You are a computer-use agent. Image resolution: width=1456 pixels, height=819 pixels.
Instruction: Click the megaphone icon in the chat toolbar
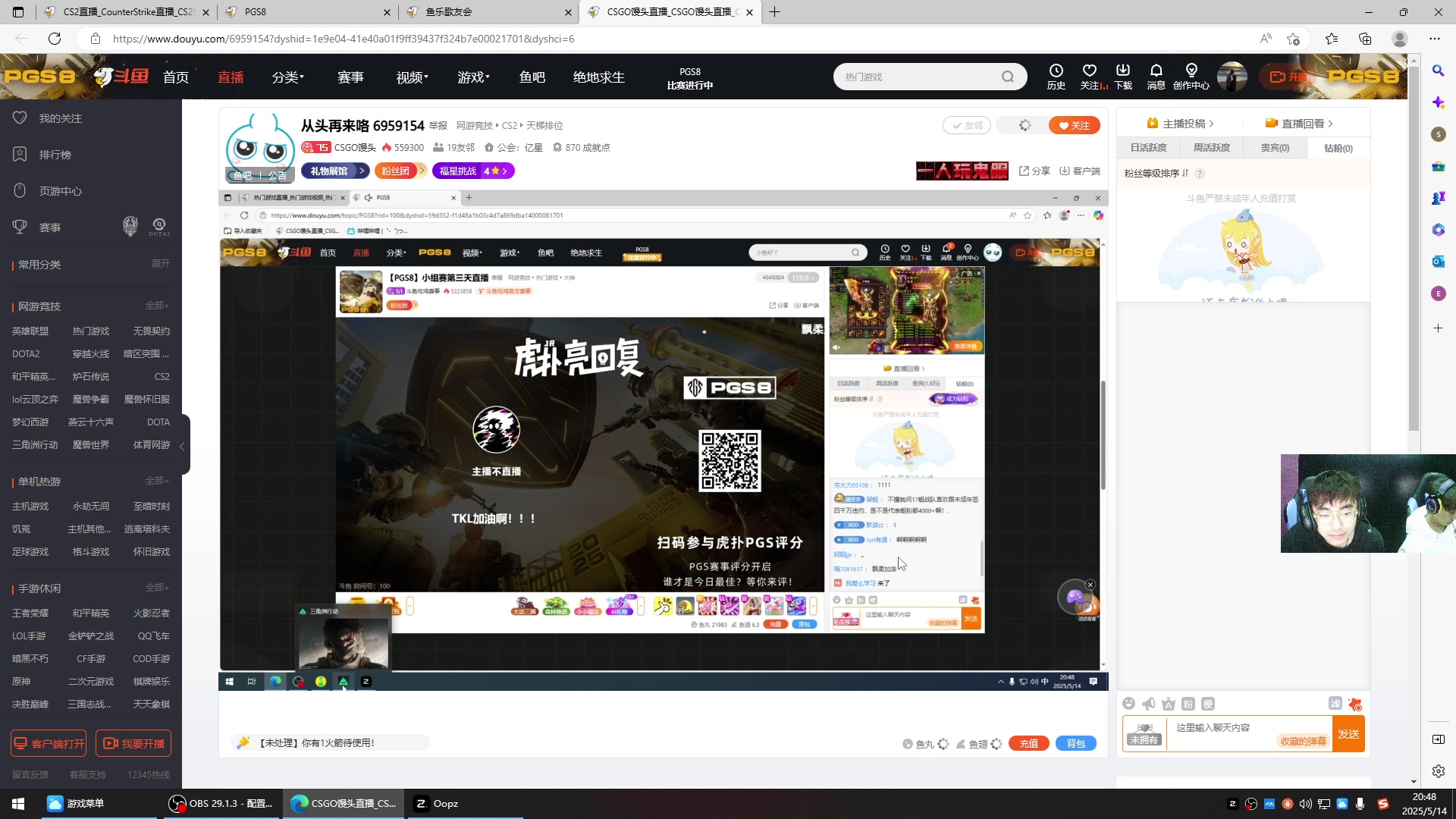[1149, 704]
